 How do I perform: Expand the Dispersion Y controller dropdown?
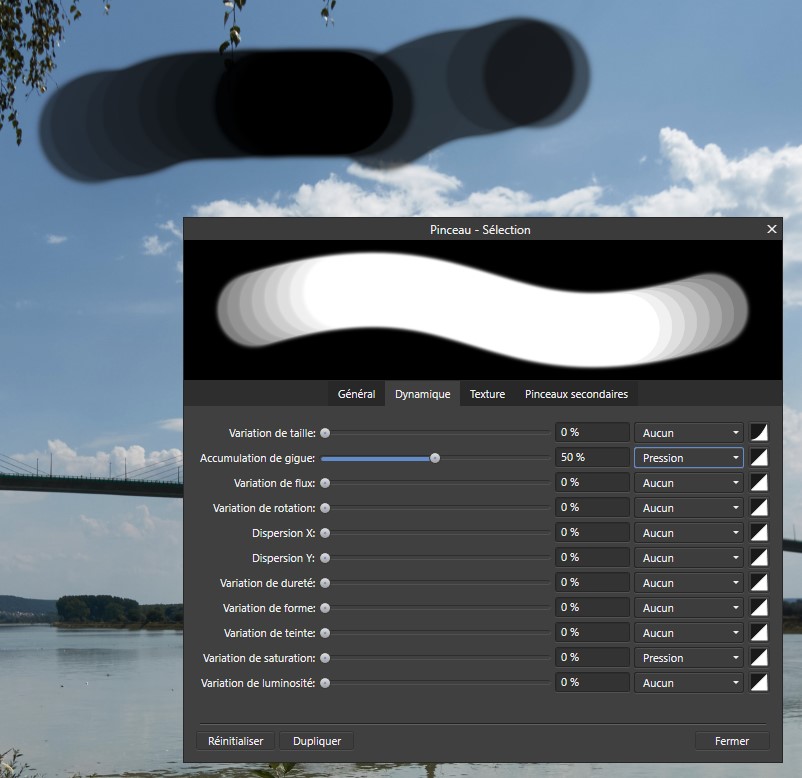[689, 558]
